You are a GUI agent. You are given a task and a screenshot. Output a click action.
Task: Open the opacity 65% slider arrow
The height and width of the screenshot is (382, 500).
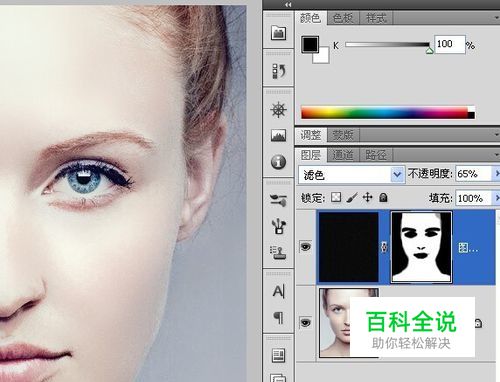496,174
